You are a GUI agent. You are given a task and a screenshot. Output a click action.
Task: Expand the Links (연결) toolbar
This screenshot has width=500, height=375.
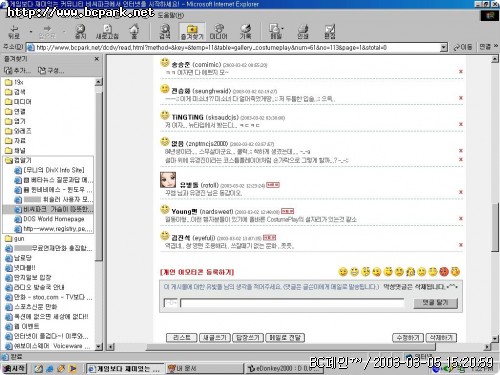coord(488,47)
